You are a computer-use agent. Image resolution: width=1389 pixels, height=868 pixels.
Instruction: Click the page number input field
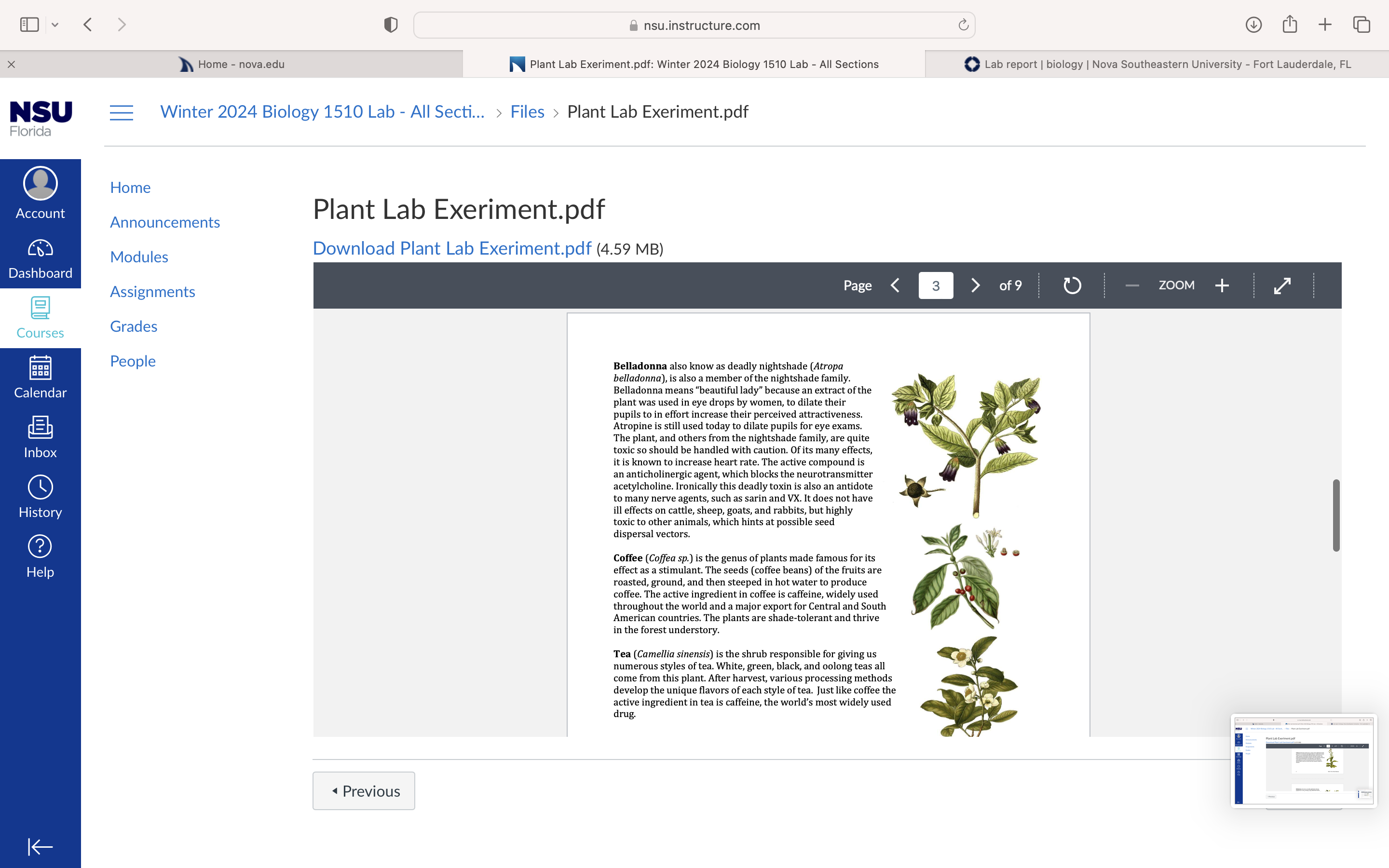(936, 285)
